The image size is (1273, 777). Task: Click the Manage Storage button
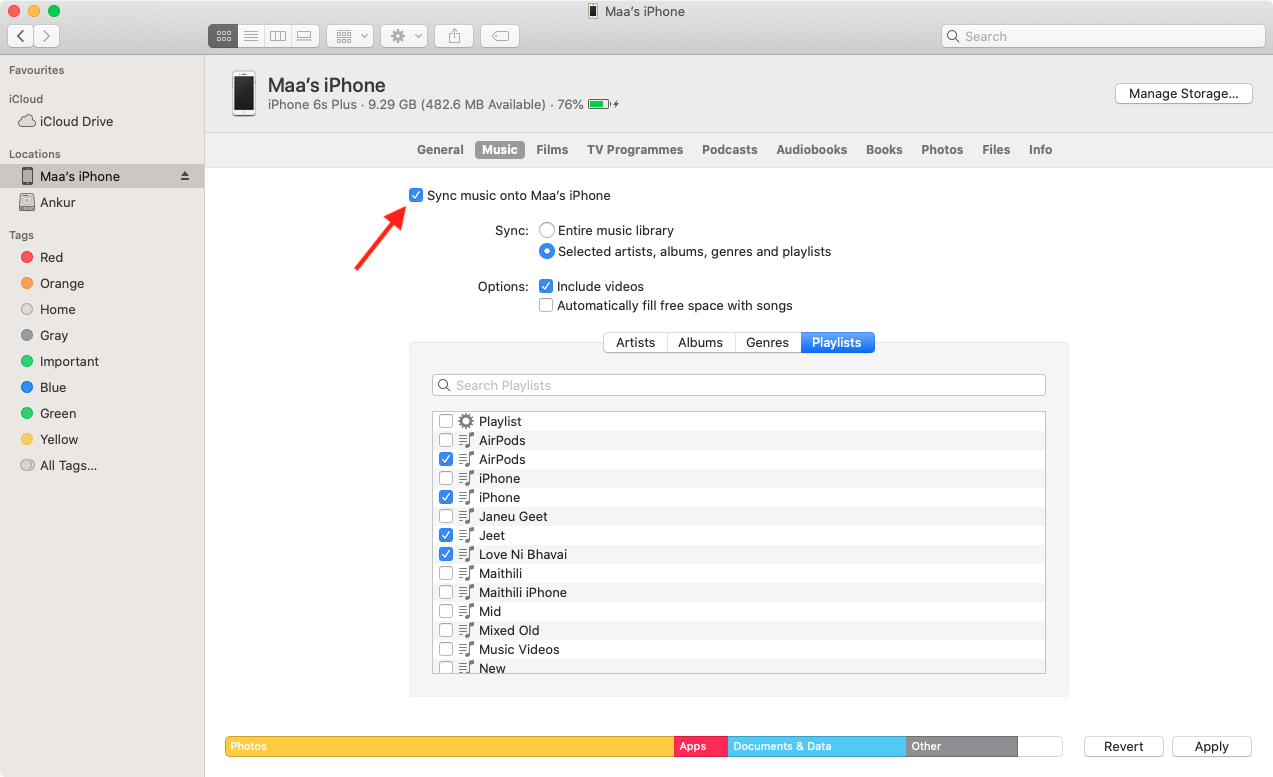coord(1184,93)
